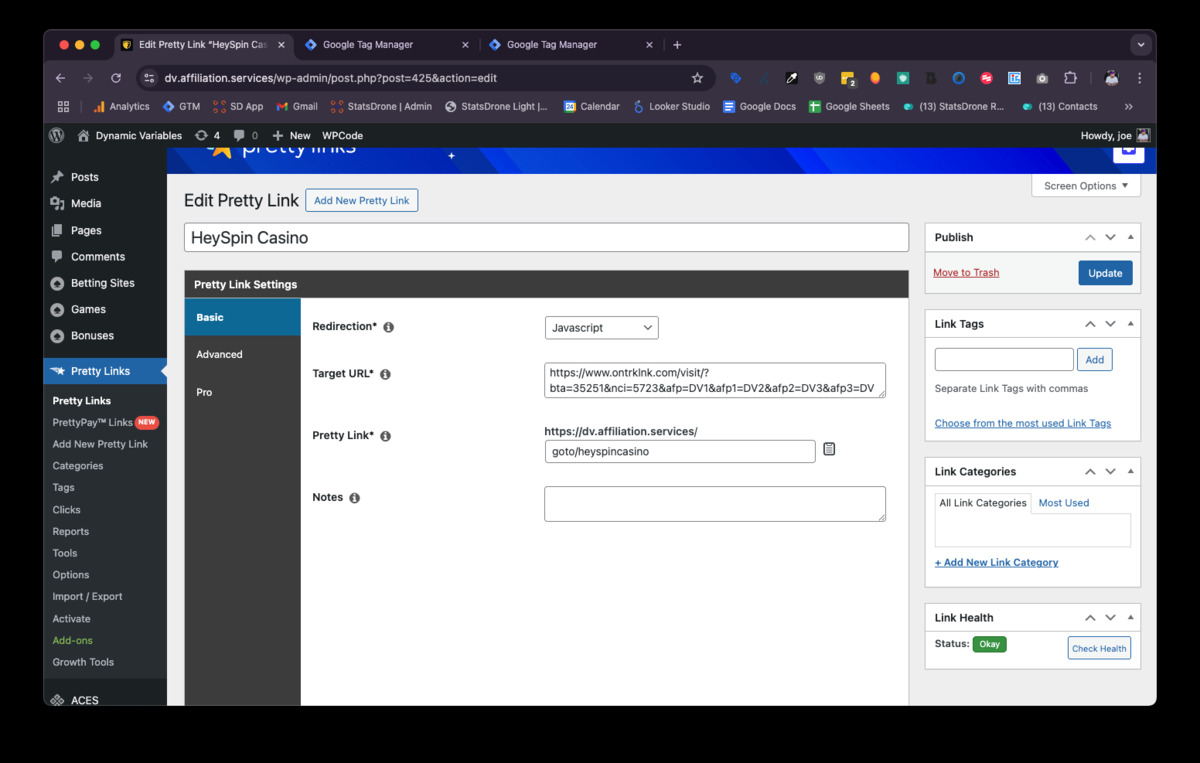This screenshot has height=763, width=1200.
Task: Select the Most Used categories tab
Action: click(x=1064, y=503)
